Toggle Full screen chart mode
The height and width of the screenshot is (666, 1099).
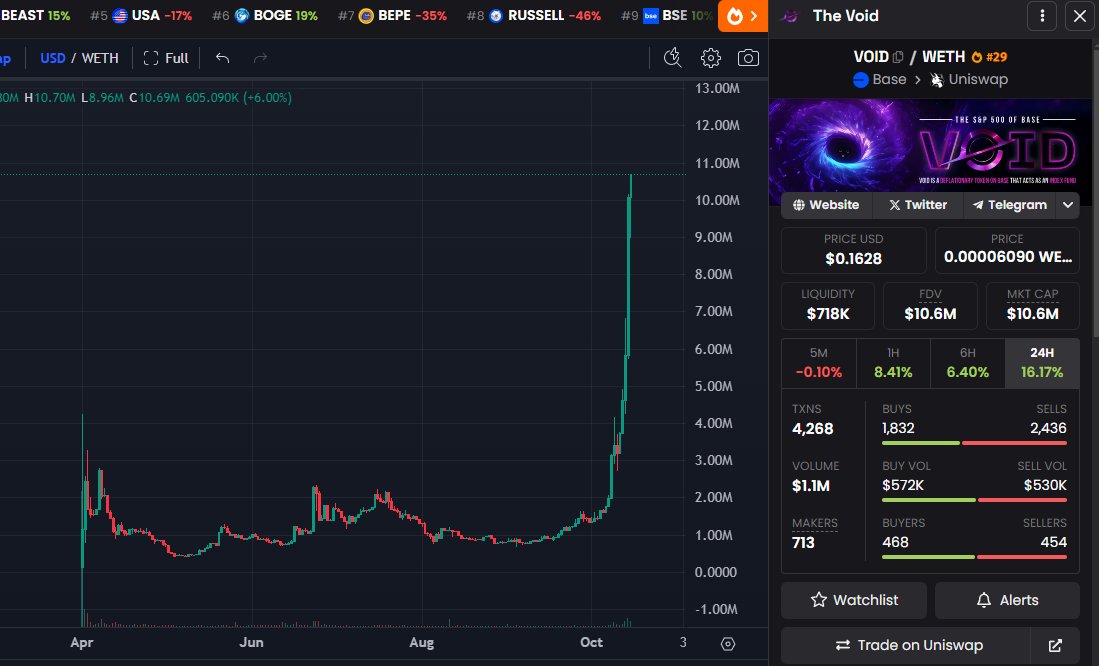point(166,58)
